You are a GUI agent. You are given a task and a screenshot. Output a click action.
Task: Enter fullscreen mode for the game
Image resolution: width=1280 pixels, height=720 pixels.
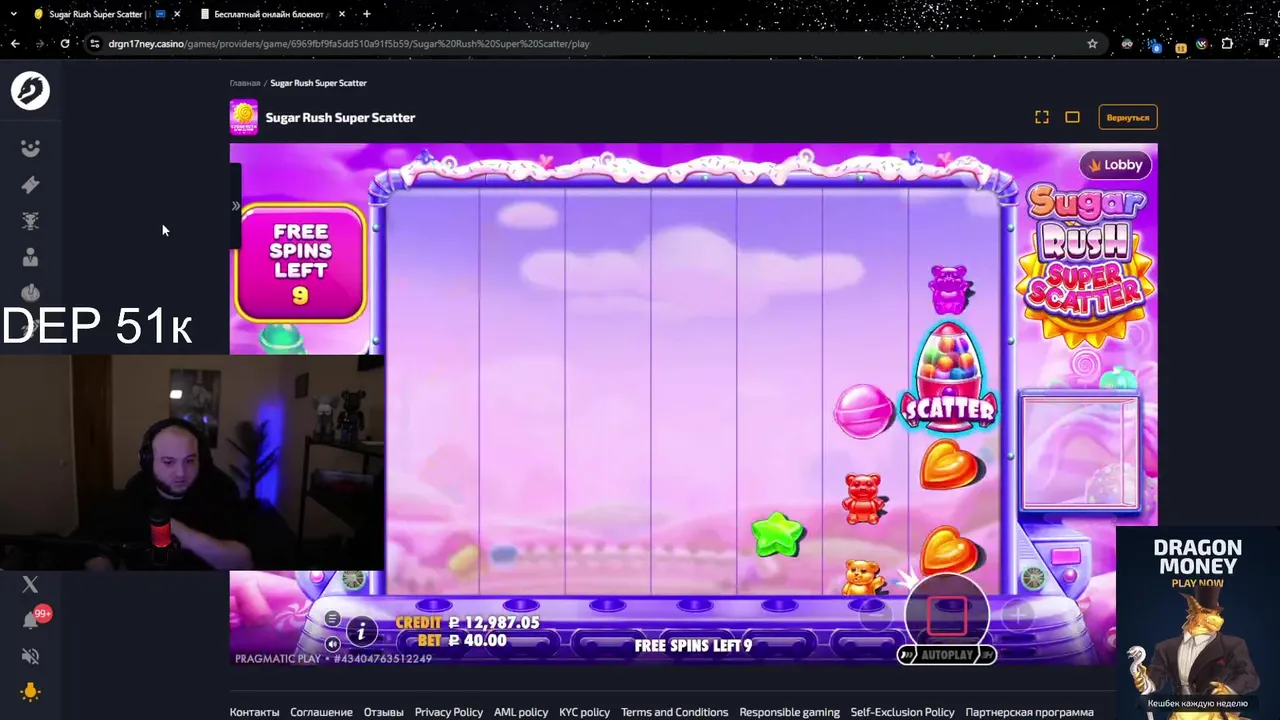click(x=1042, y=117)
